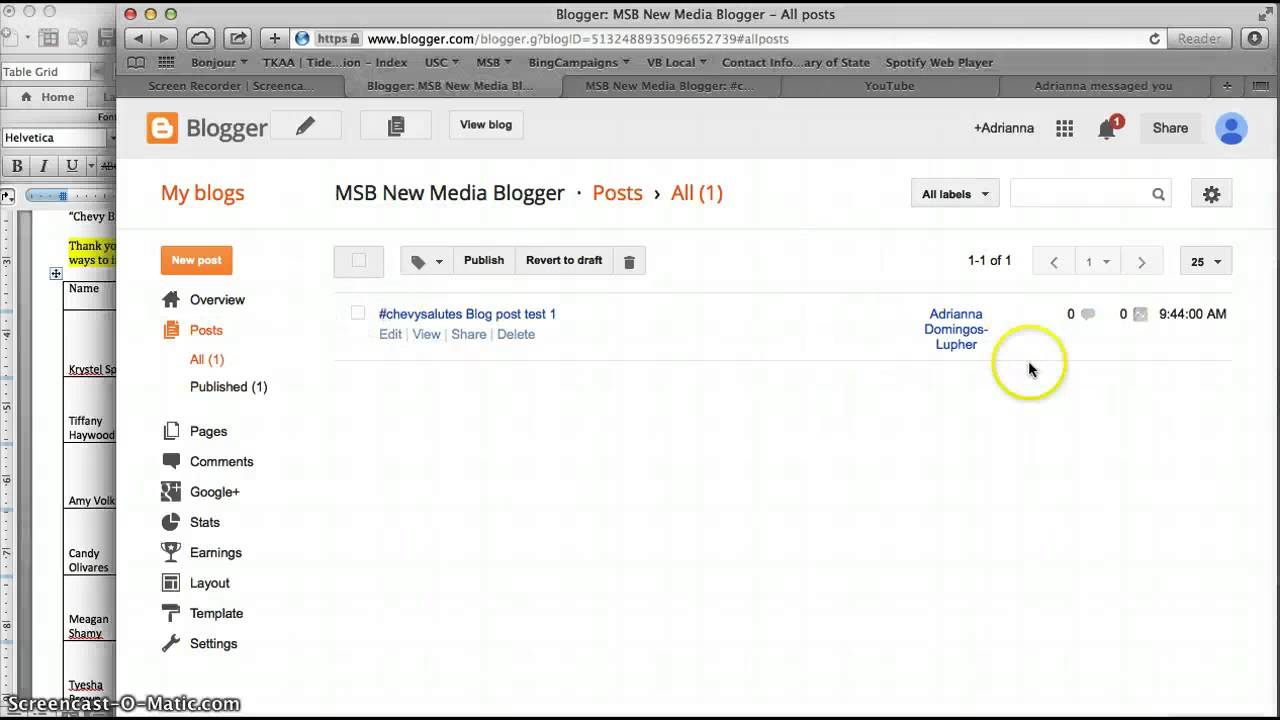Open the All labels dropdown
Screen dimensions: 1280x720
coord(955,194)
